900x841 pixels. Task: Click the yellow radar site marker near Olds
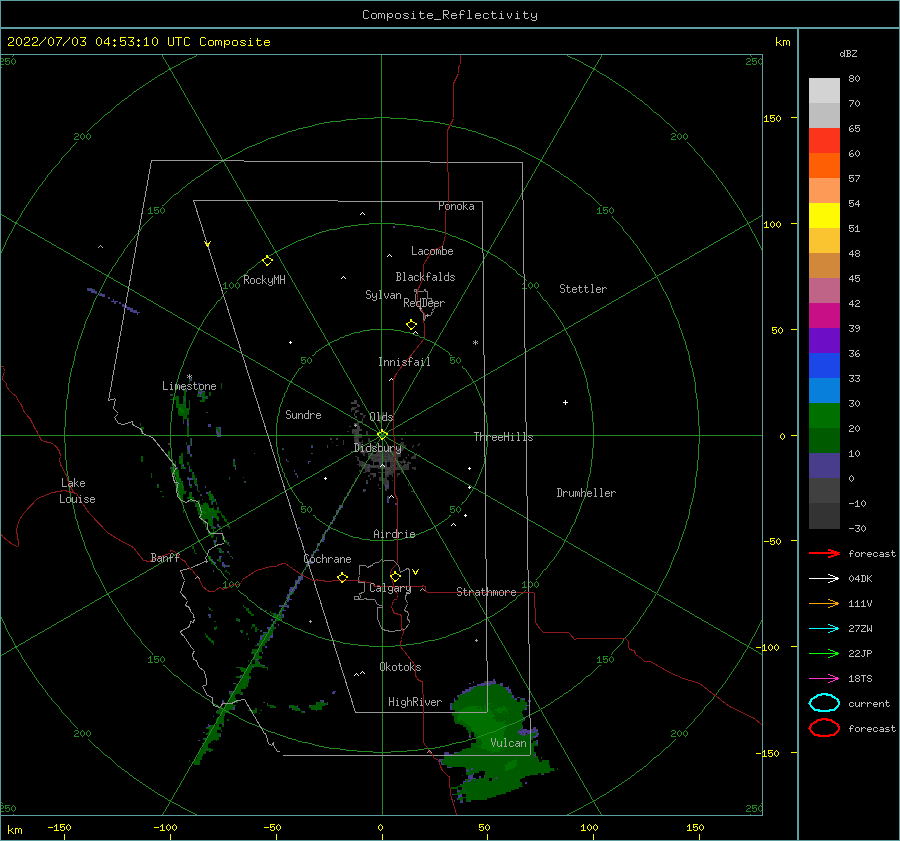tap(382, 435)
